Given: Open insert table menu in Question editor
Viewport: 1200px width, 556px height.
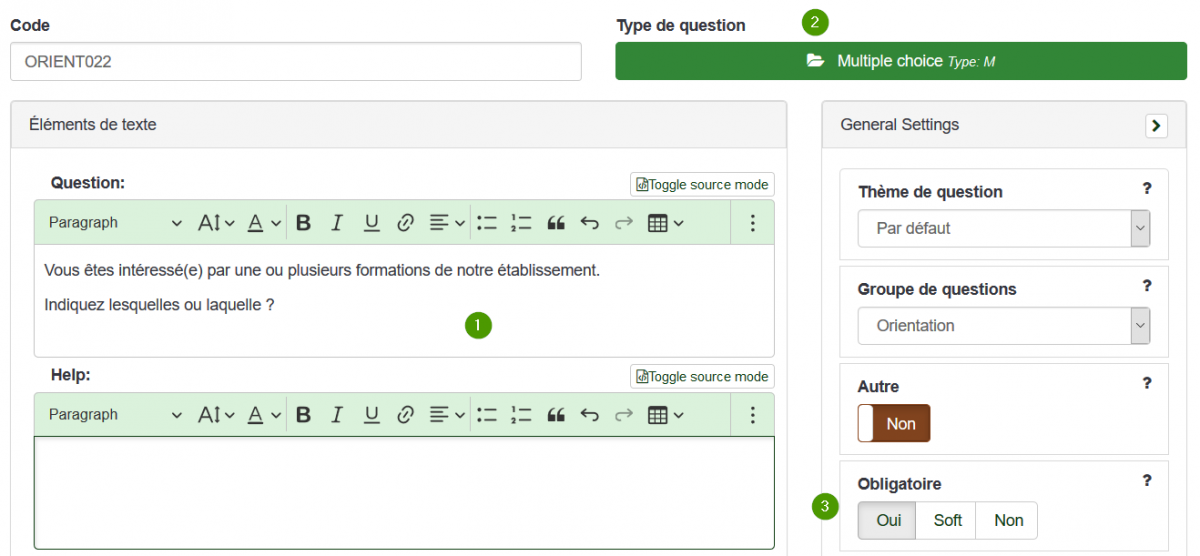Looking at the screenshot, I should tap(665, 223).
